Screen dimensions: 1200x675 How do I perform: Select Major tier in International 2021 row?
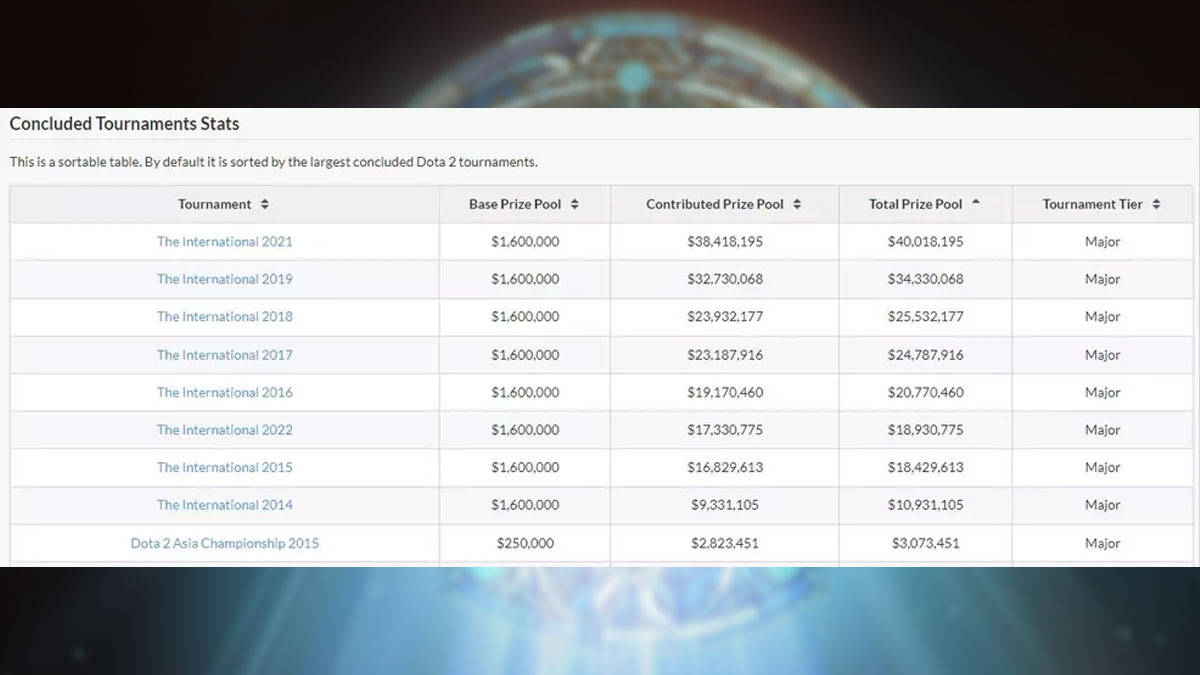[1103, 242]
